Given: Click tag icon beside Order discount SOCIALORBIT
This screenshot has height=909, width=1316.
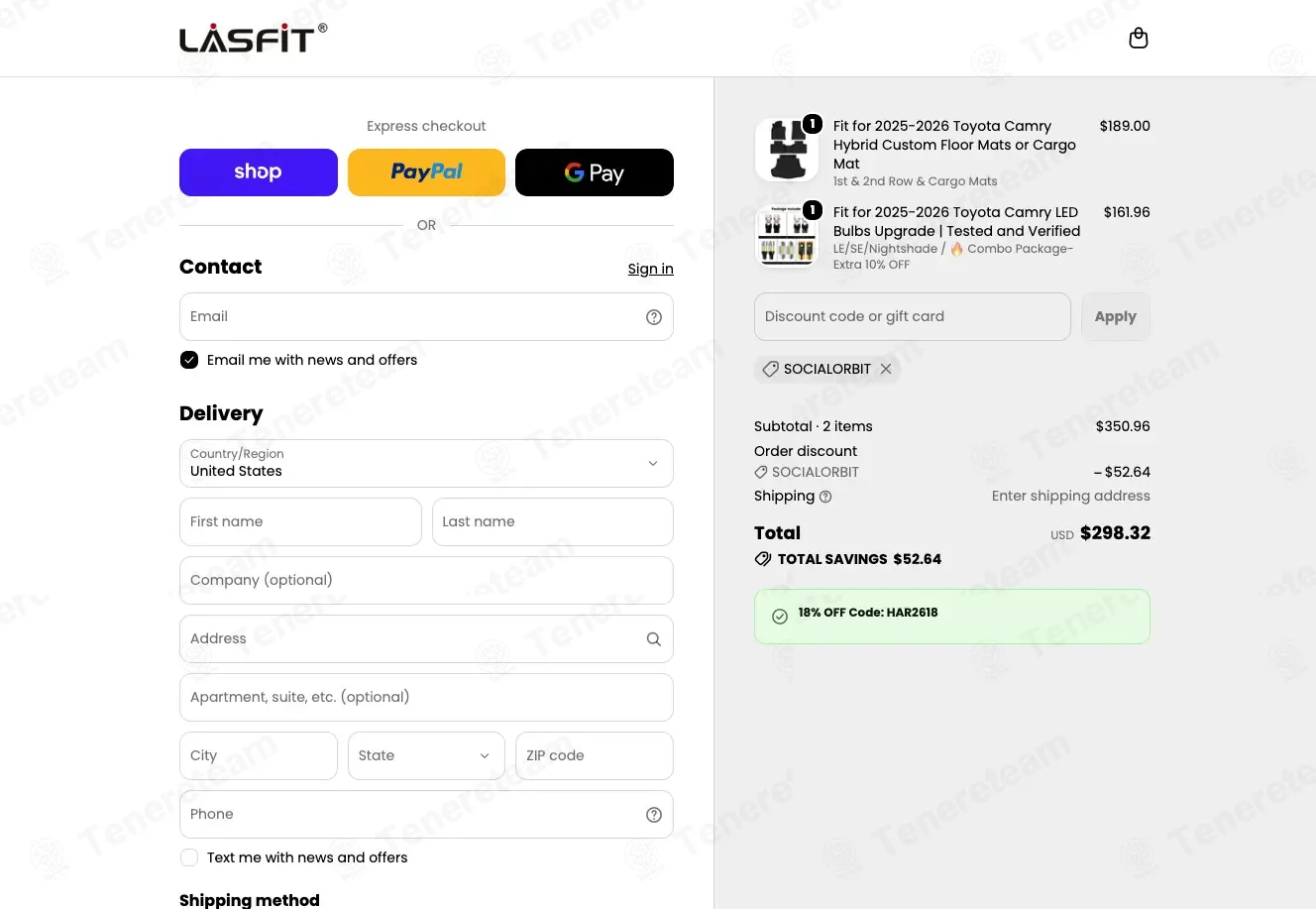Looking at the screenshot, I should (761, 473).
